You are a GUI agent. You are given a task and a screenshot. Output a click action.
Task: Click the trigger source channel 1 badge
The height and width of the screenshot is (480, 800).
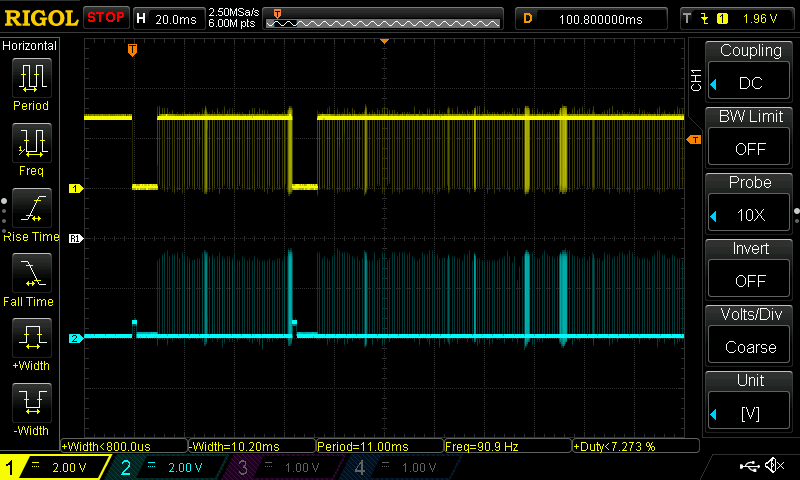pyautogui.click(x=722, y=19)
